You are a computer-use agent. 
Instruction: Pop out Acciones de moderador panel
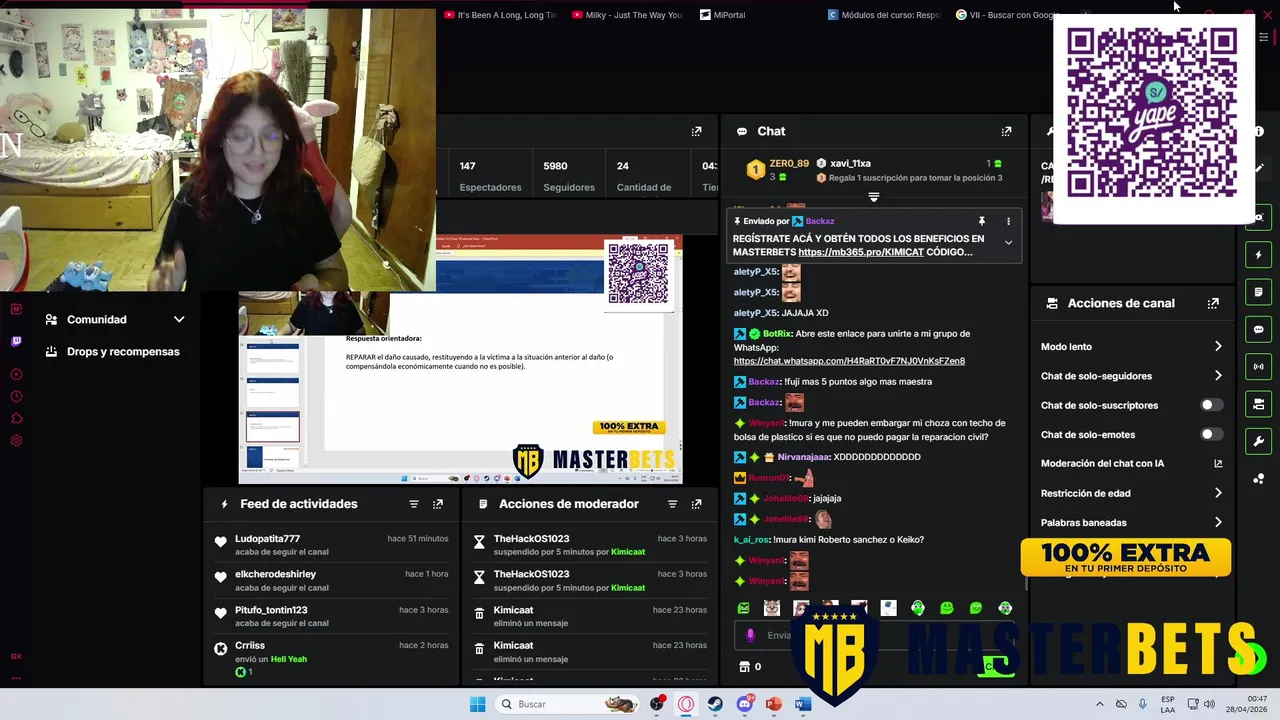(x=696, y=504)
